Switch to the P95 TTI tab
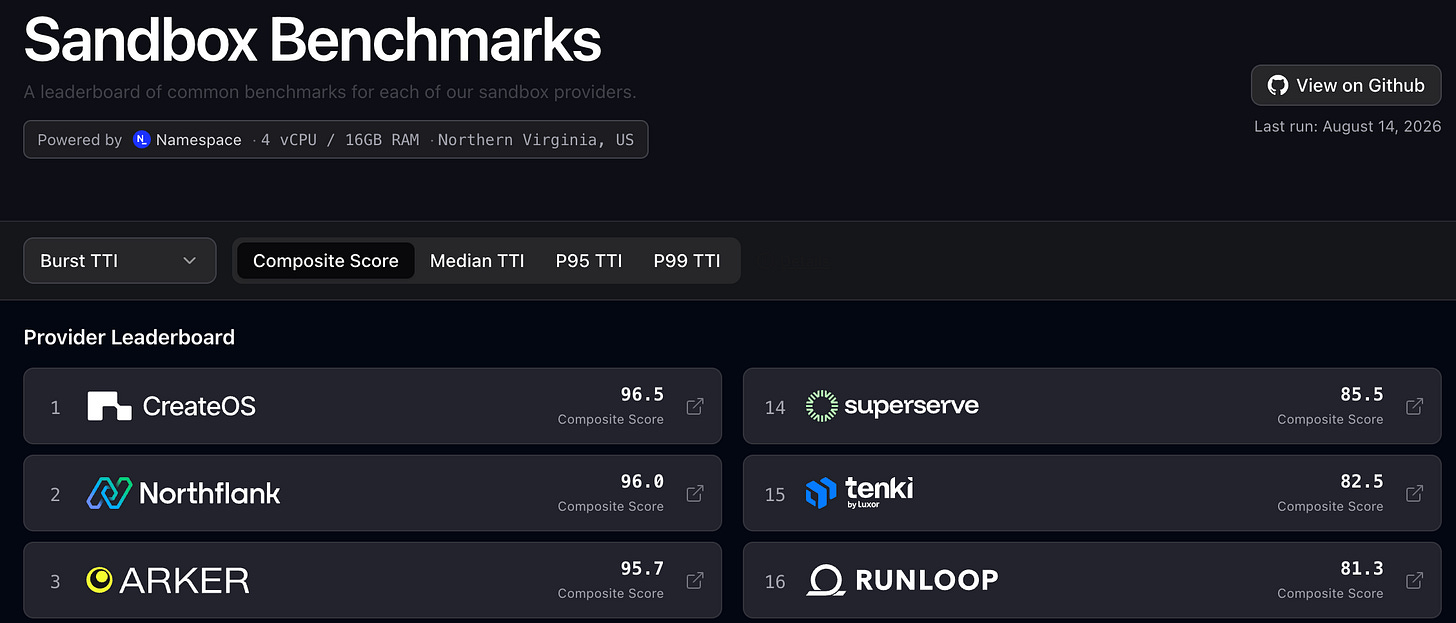The image size is (1456, 623). (x=589, y=261)
